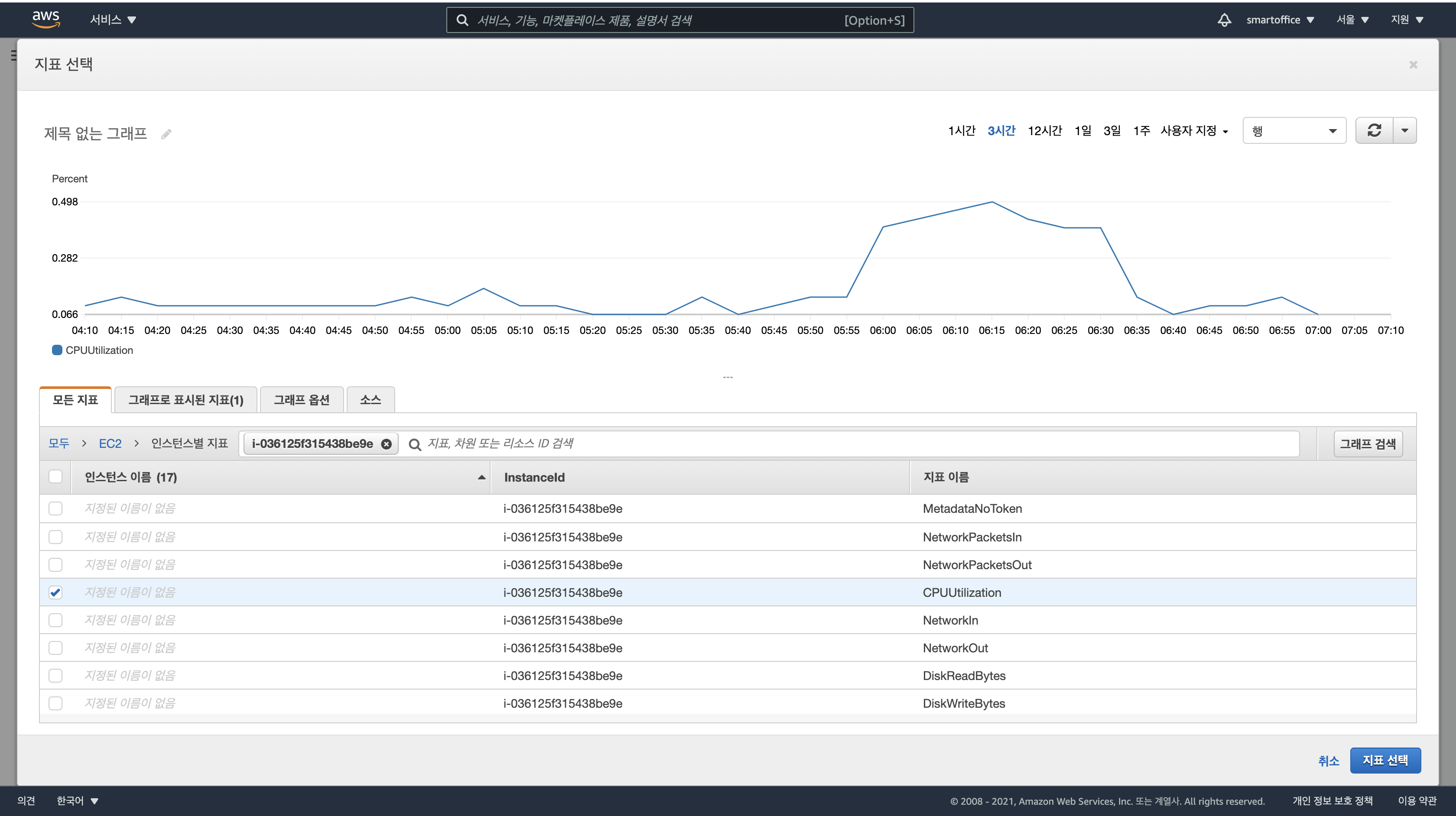Open the 행 graph type dropdown

pos(1294,130)
